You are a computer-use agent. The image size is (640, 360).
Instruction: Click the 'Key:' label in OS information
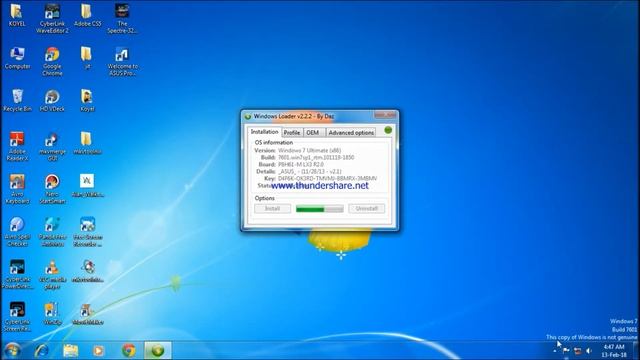(x=269, y=178)
